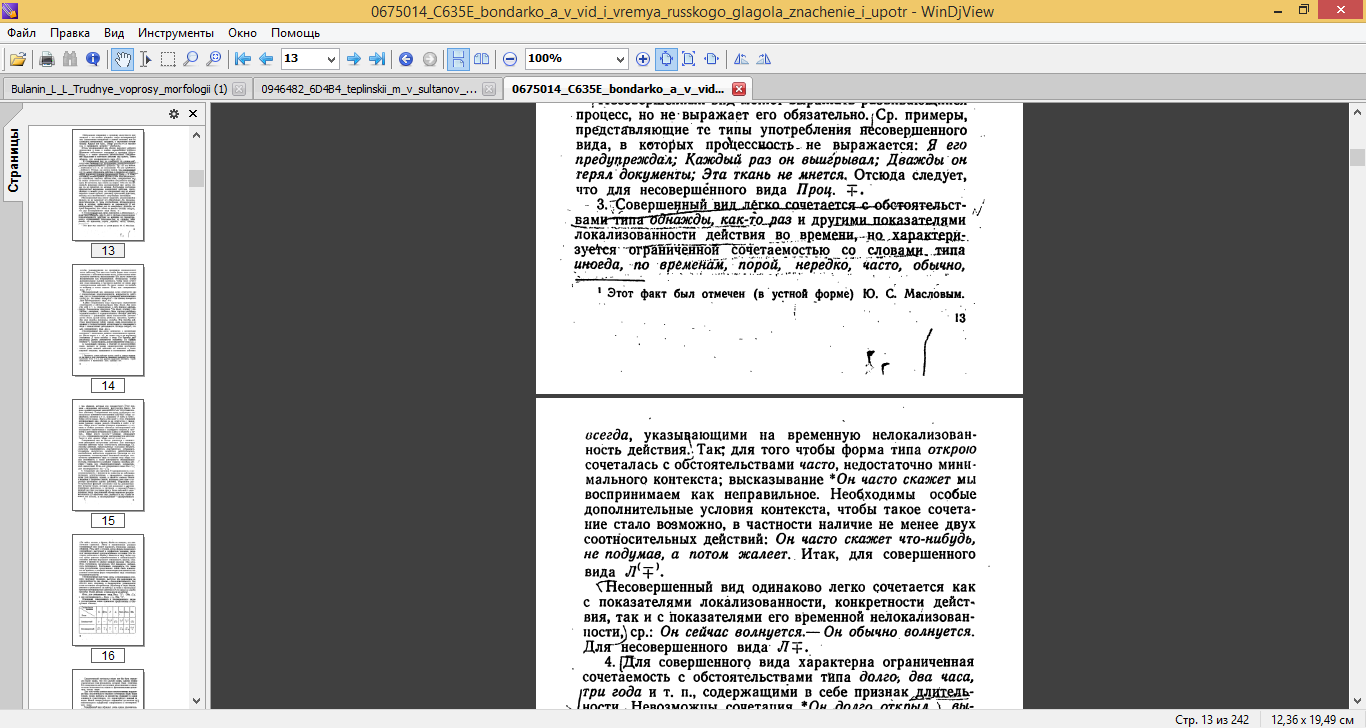Select page 15 thumbnail
The height and width of the screenshot is (728, 1366).
tap(108, 455)
